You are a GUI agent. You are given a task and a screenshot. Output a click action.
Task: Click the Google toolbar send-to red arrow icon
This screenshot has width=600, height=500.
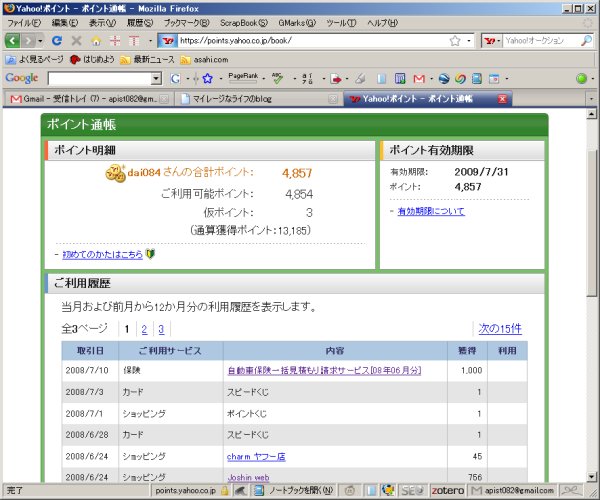336,79
